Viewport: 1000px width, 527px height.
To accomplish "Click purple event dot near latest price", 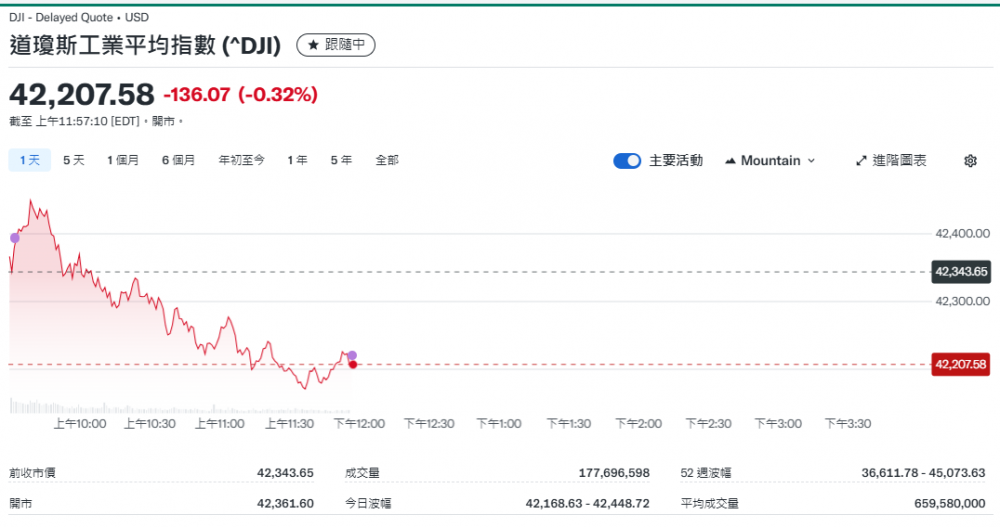I will pos(352,355).
